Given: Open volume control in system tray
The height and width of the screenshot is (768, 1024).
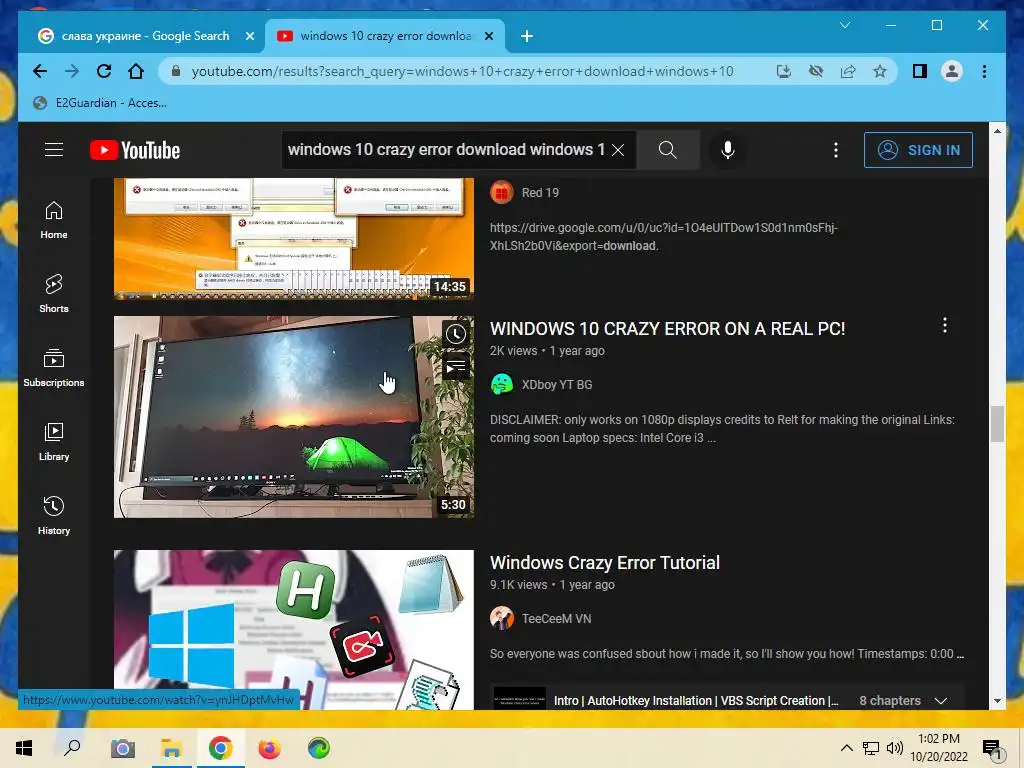Looking at the screenshot, I should pos(895,748).
